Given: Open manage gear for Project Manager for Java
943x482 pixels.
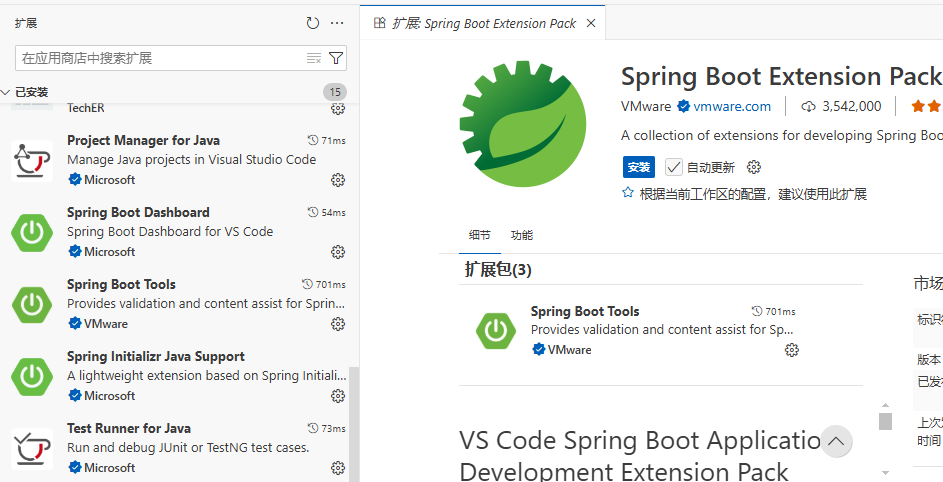Looking at the screenshot, I should pos(338,180).
